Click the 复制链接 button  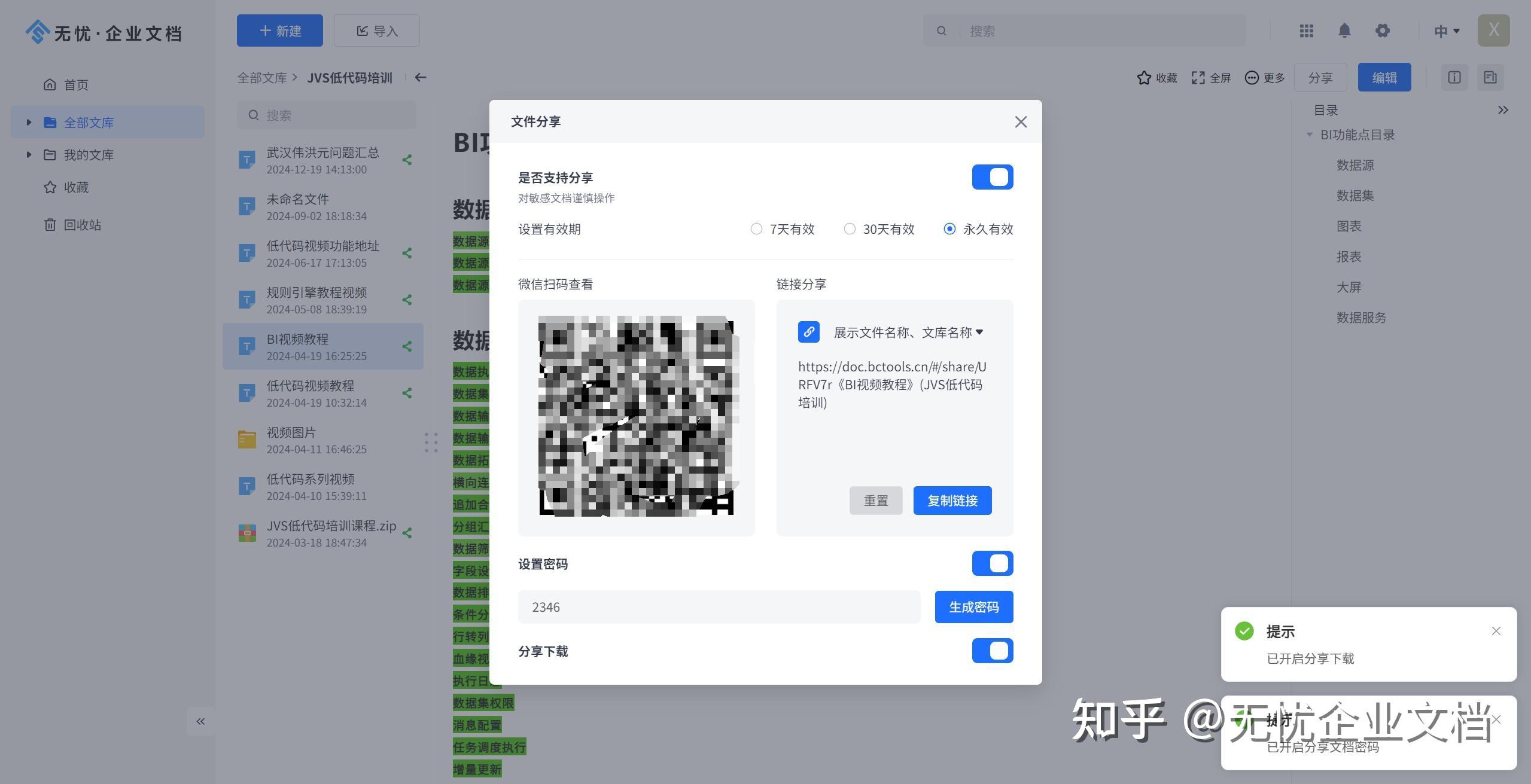[x=952, y=501]
